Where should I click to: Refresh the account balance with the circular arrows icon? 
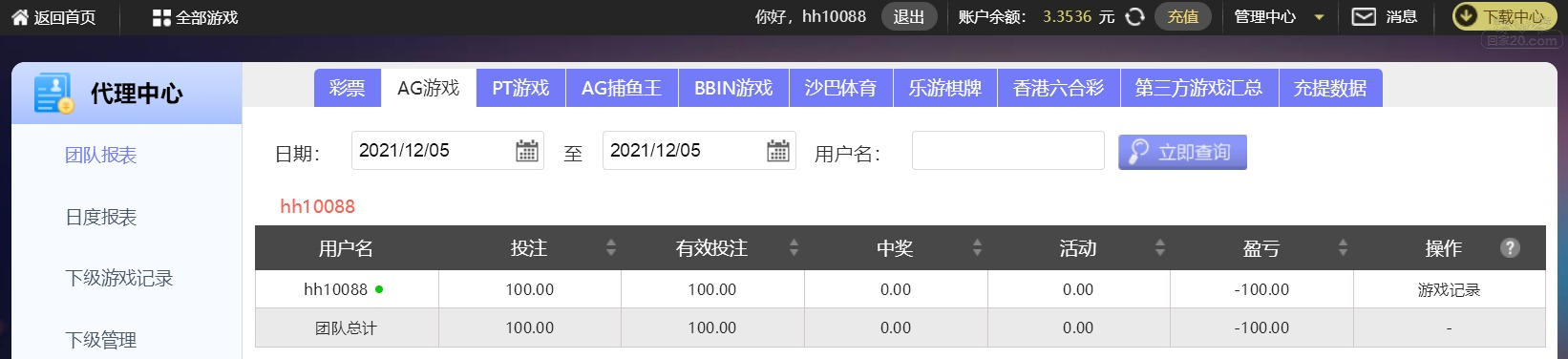(x=1134, y=16)
